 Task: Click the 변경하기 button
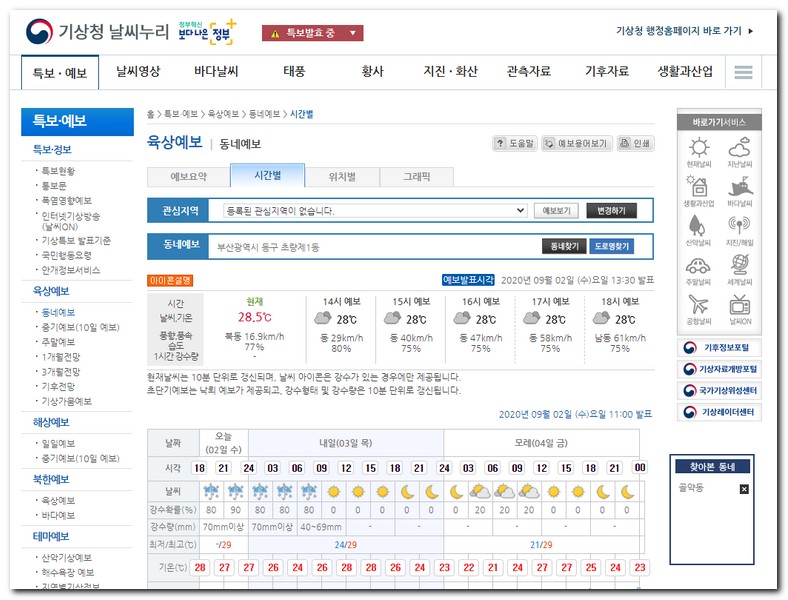coord(611,211)
